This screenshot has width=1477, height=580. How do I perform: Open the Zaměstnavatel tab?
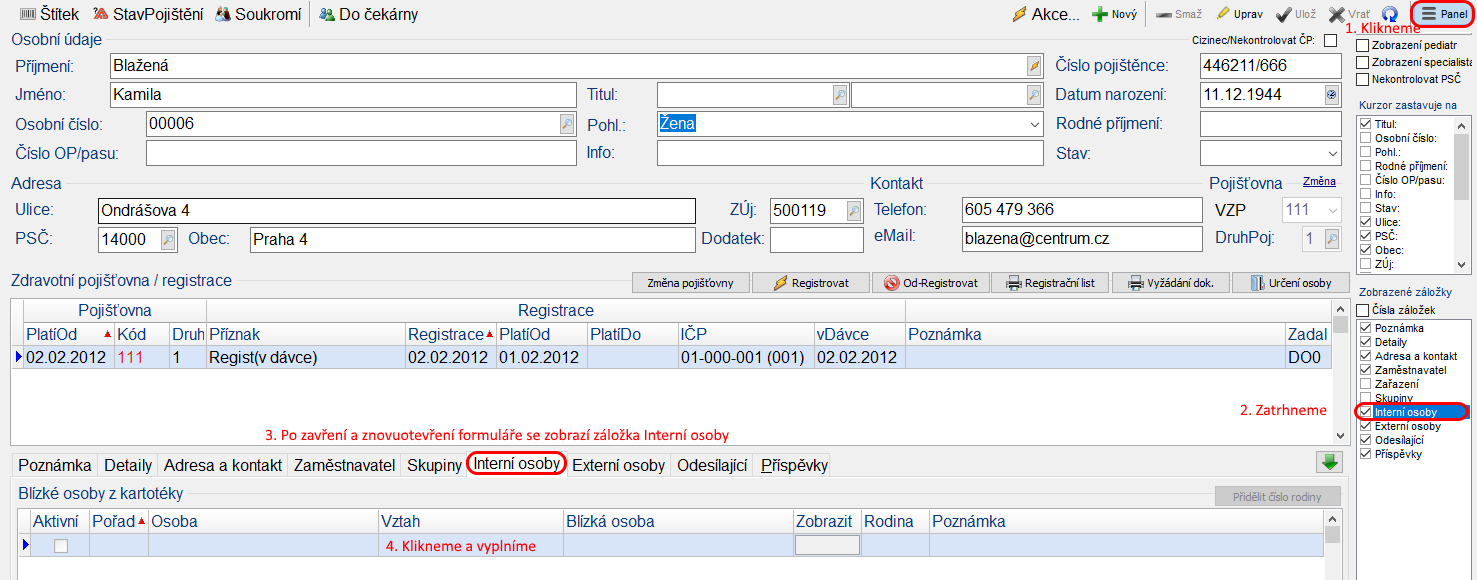tap(343, 465)
